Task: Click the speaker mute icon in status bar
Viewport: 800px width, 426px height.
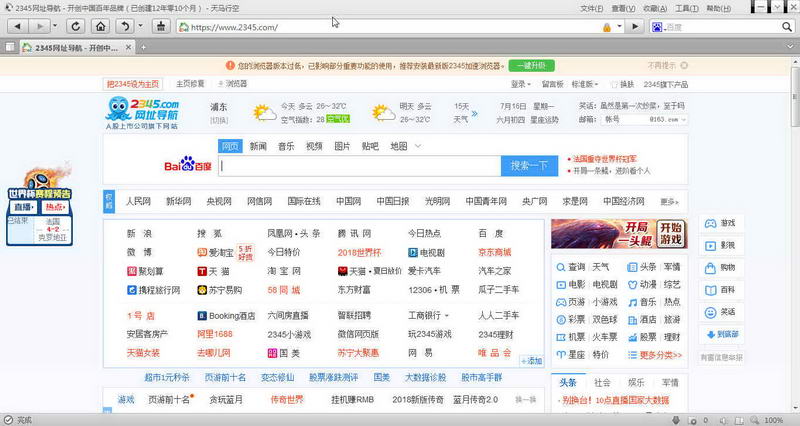Action: [x=723, y=420]
